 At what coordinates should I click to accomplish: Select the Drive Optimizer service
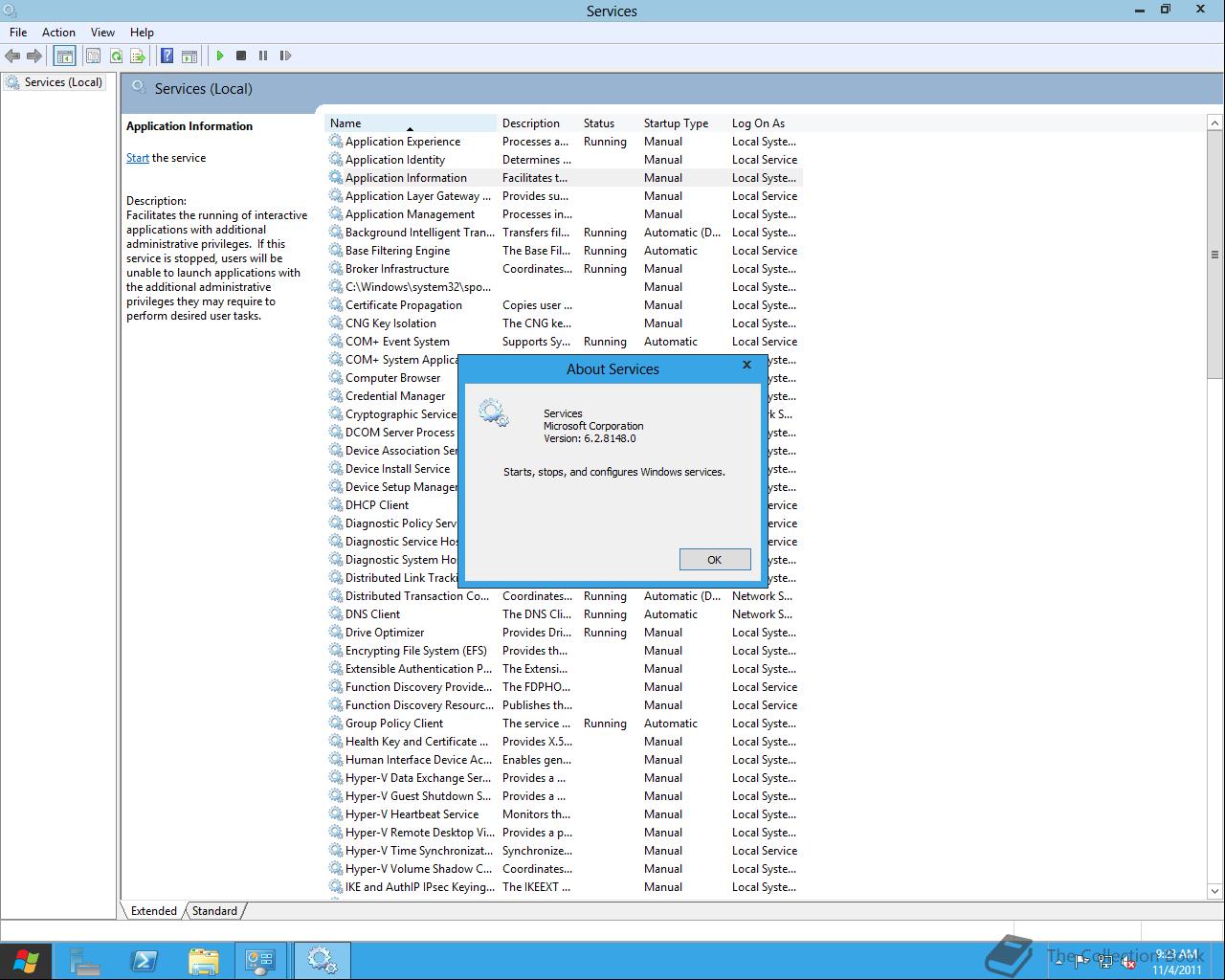[x=565, y=633]
